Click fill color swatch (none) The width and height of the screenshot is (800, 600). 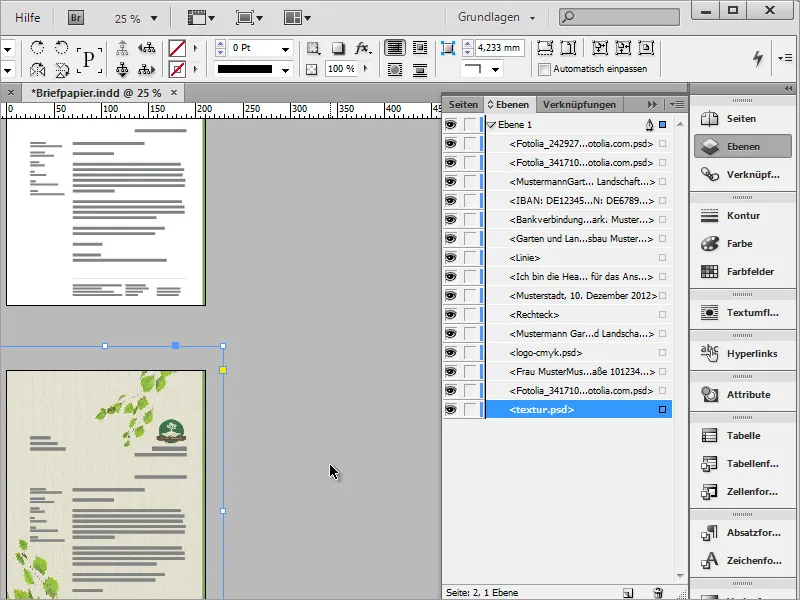click(x=177, y=48)
